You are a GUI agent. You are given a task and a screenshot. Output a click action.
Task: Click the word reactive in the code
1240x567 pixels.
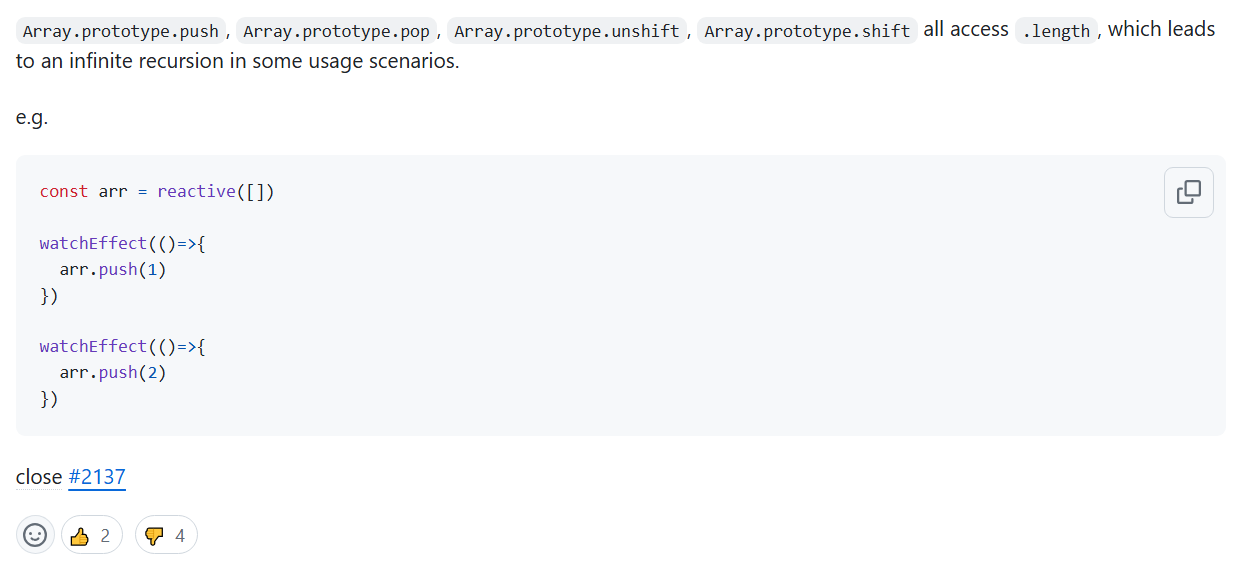[196, 191]
